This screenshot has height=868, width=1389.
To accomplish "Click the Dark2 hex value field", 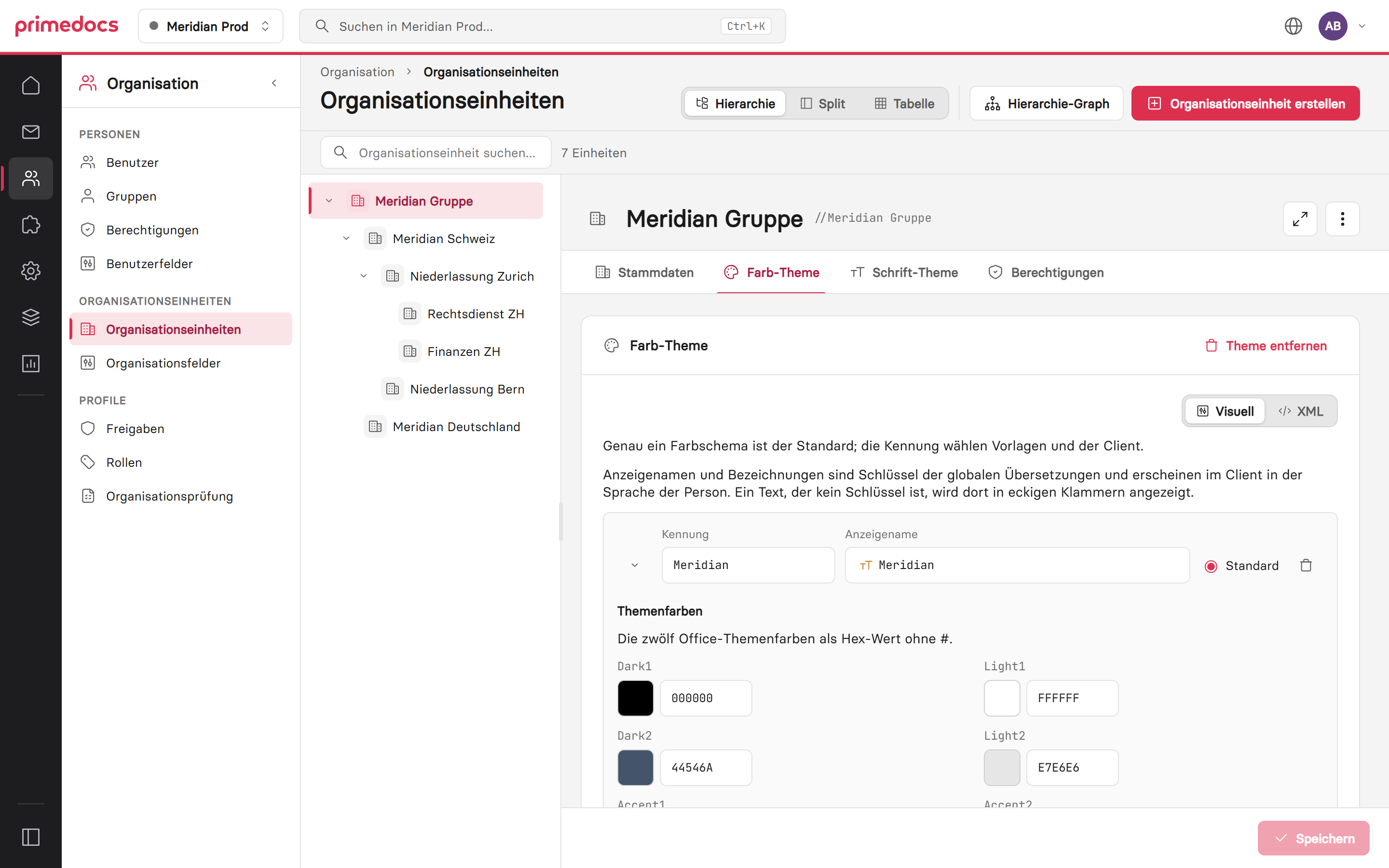I will (x=706, y=768).
